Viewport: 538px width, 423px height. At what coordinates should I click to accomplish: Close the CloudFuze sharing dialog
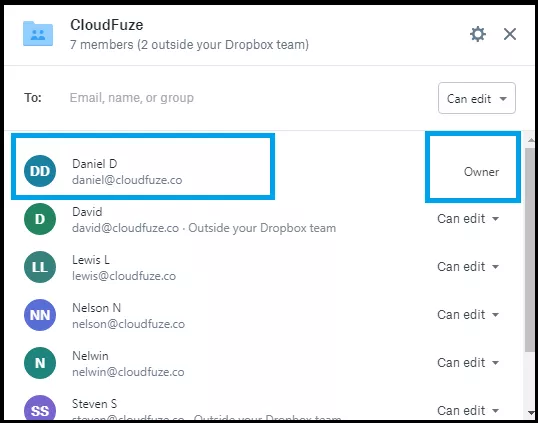510,34
